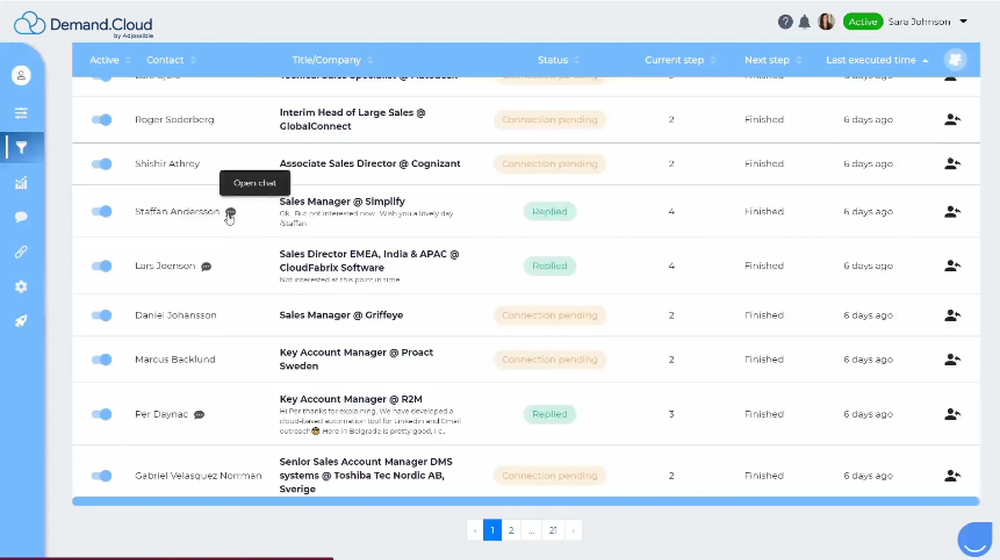Click the person icon for Lars Joenson row

pyautogui.click(x=952, y=265)
